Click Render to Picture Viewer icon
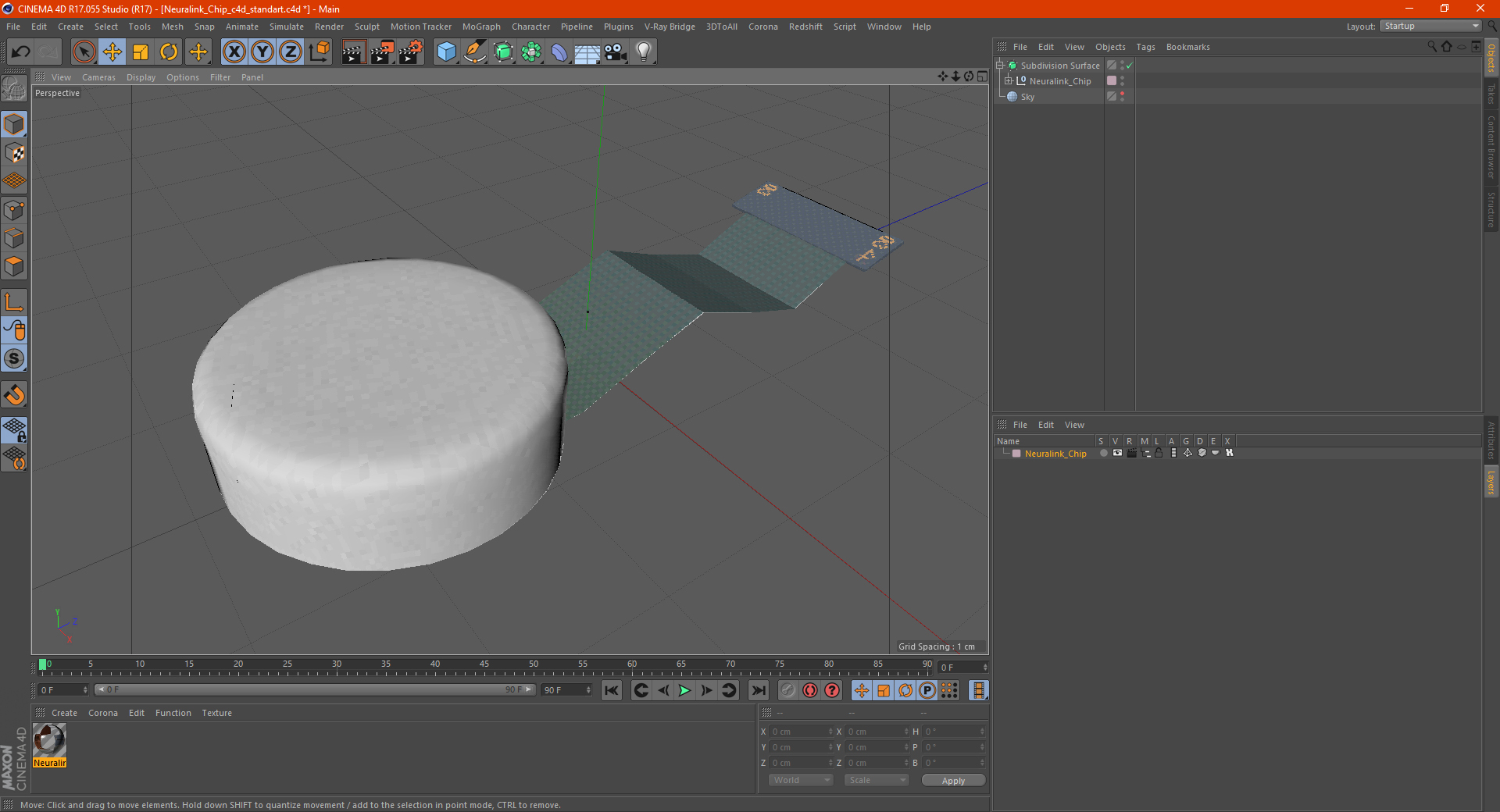Image resolution: width=1500 pixels, height=812 pixels. pyautogui.click(x=382, y=52)
